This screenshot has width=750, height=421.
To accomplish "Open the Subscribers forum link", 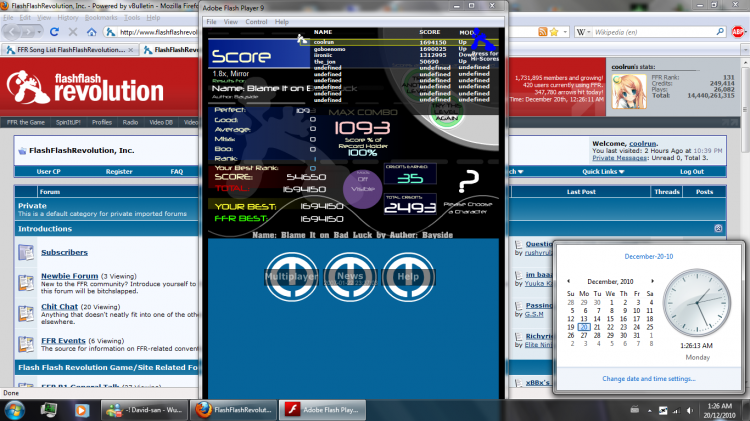I will point(64,252).
